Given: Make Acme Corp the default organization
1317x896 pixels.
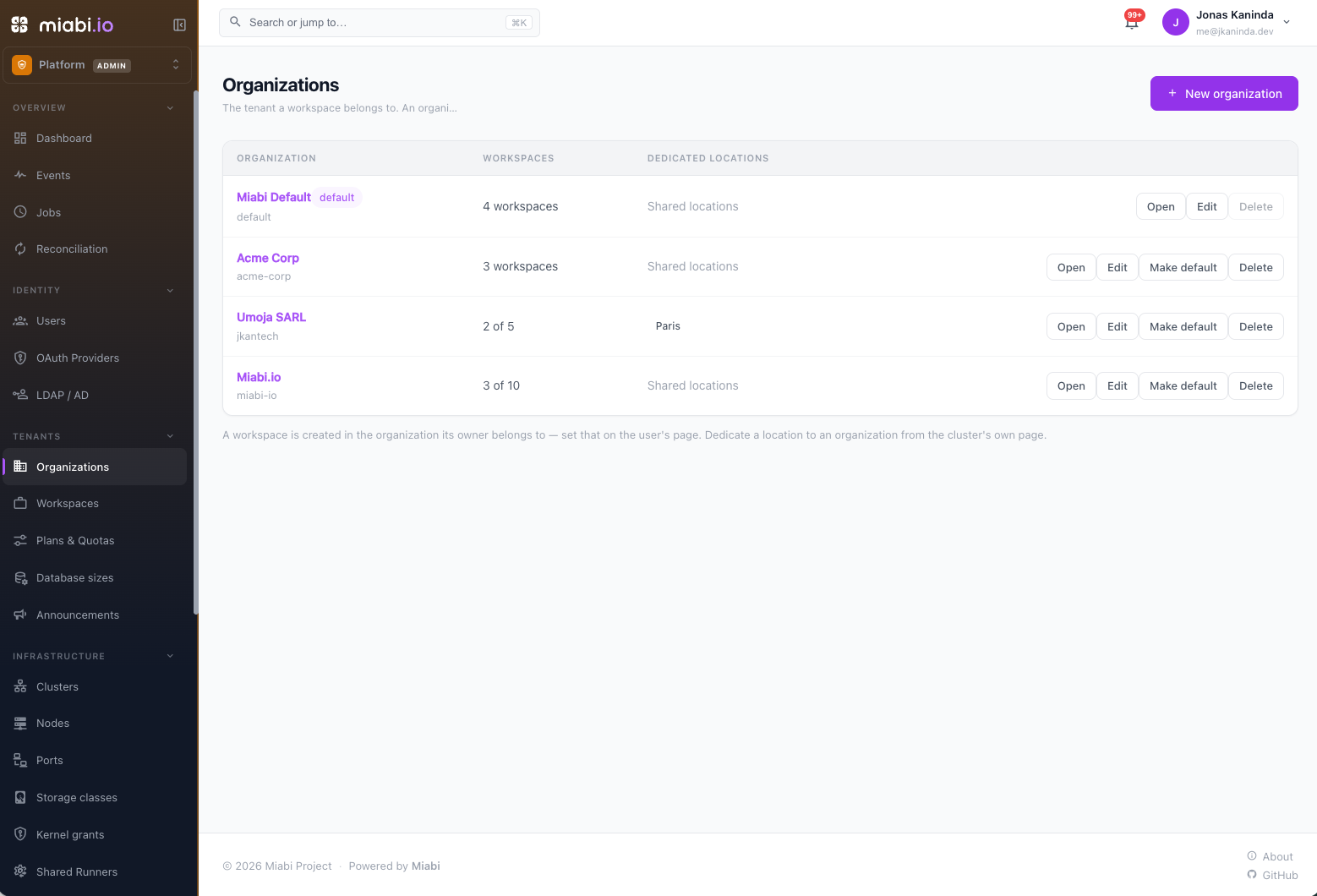Looking at the screenshot, I should [1183, 267].
